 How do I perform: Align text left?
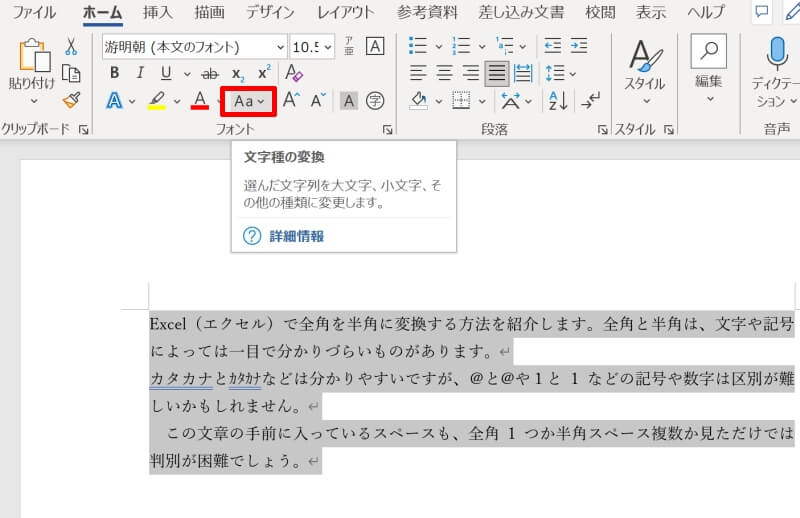[418, 73]
